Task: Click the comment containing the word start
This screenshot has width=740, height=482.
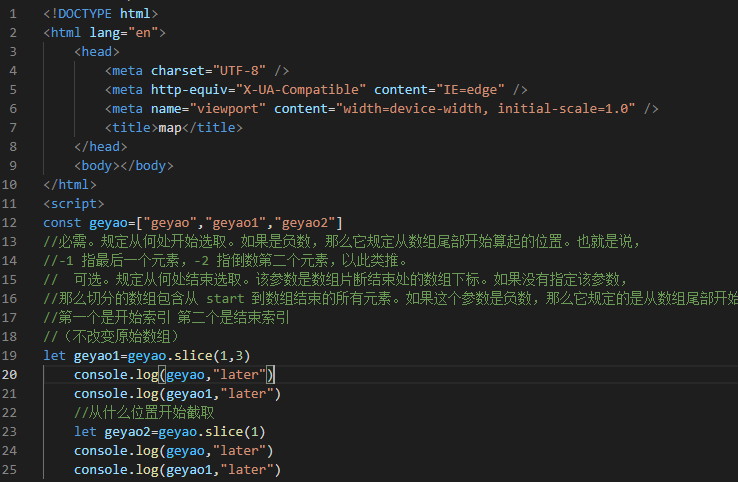Action: [391, 299]
